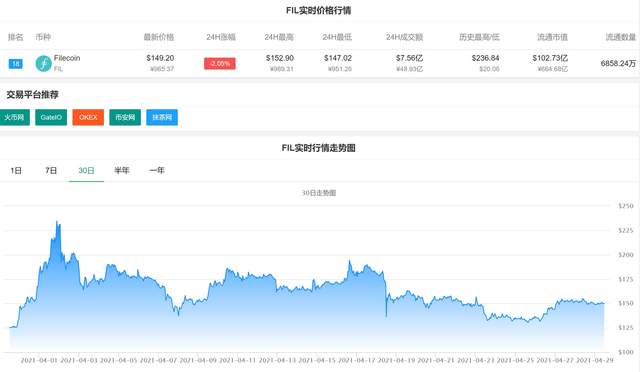Click the $200 y-axis label
The image size is (640, 372).
click(626, 255)
